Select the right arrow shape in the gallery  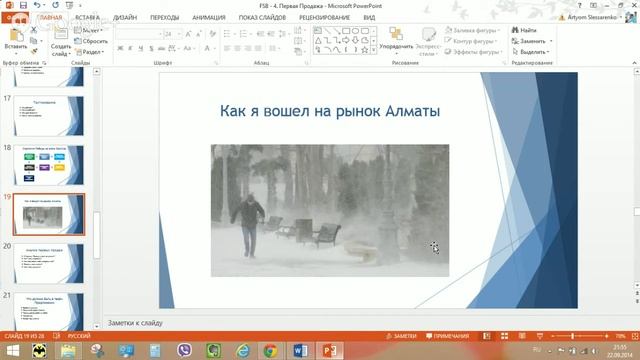[346, 40]
